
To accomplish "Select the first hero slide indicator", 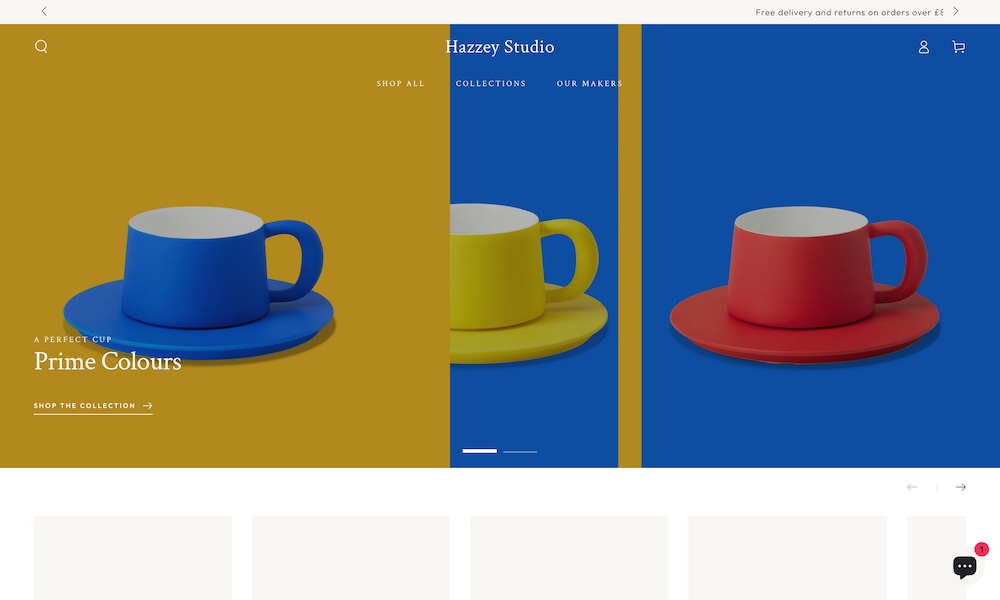I will [479, 451].
